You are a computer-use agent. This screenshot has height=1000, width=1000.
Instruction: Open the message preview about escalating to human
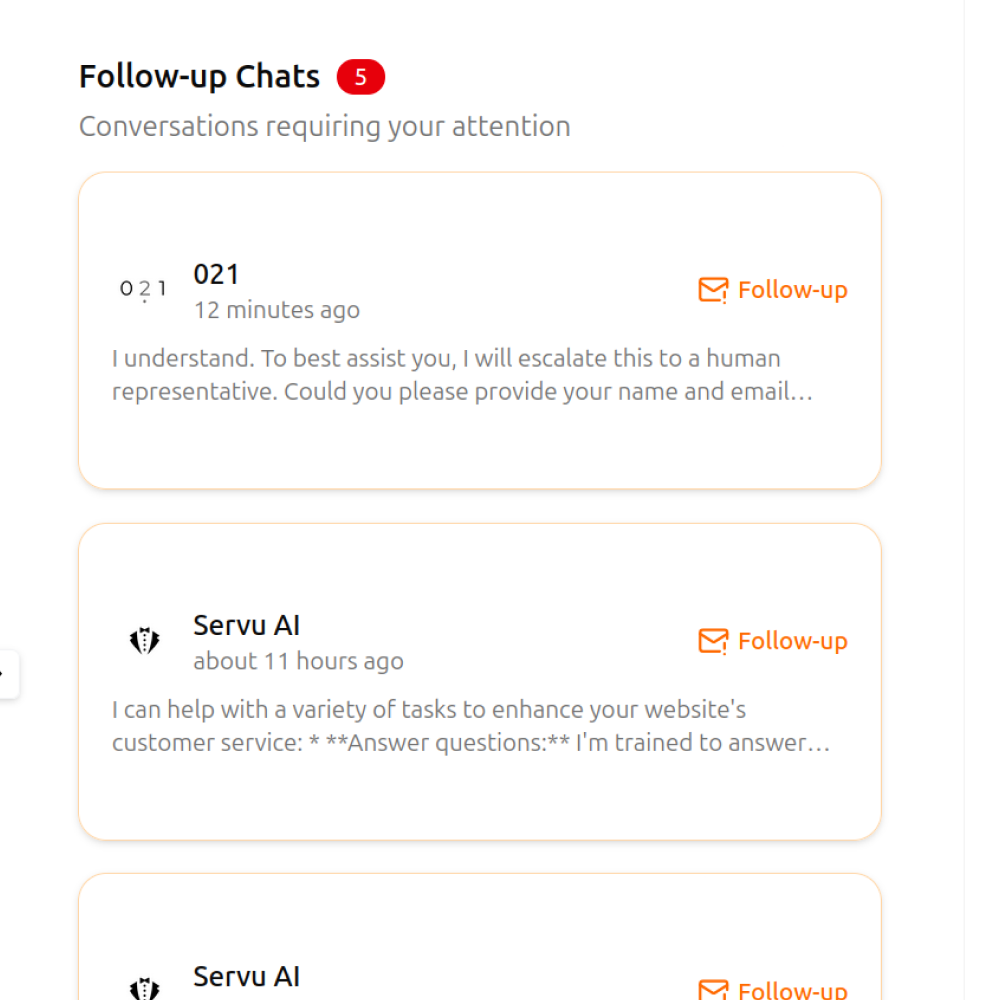pos(462,375)
